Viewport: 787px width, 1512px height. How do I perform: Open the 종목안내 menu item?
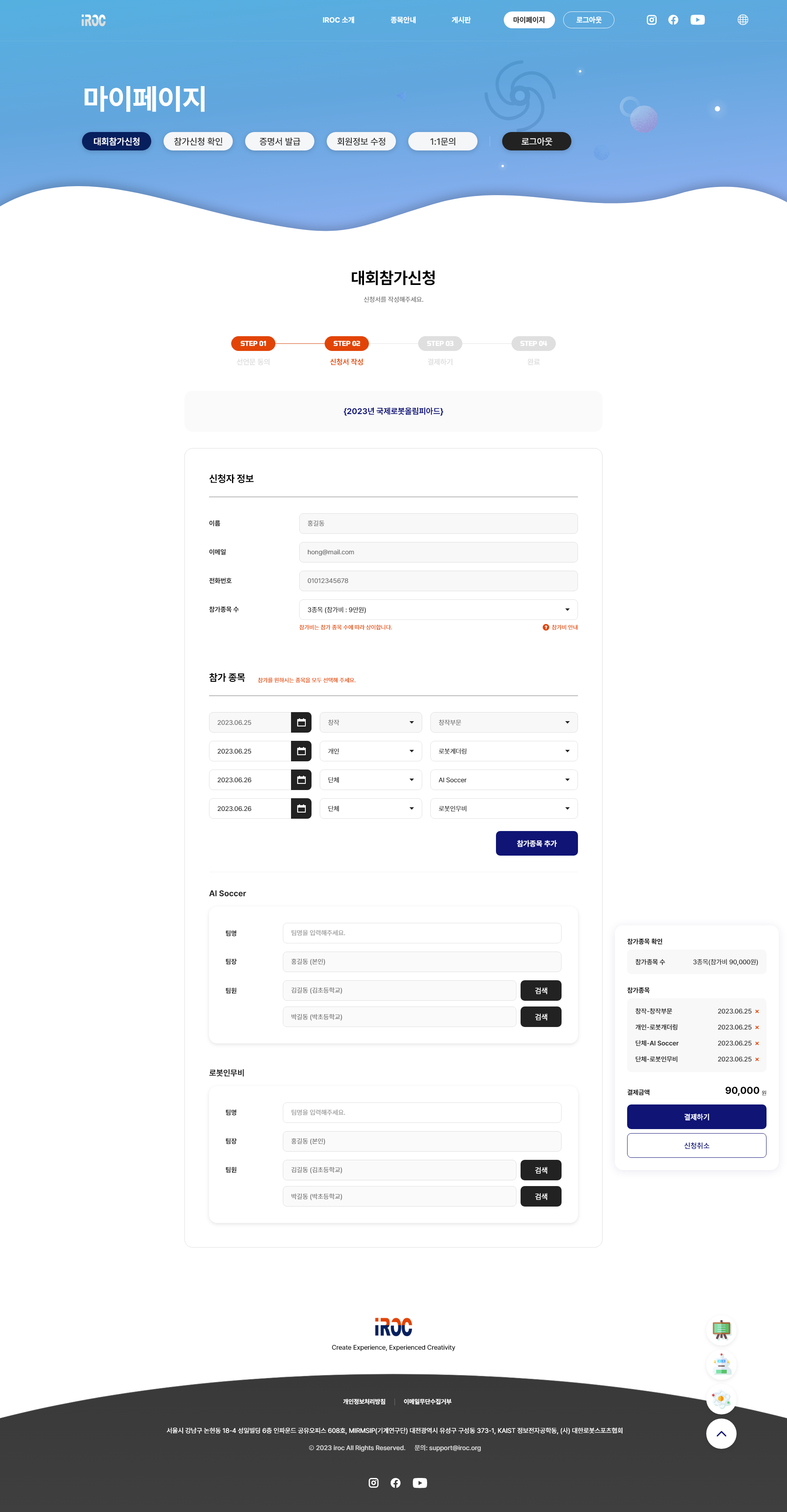click(403, 20)
